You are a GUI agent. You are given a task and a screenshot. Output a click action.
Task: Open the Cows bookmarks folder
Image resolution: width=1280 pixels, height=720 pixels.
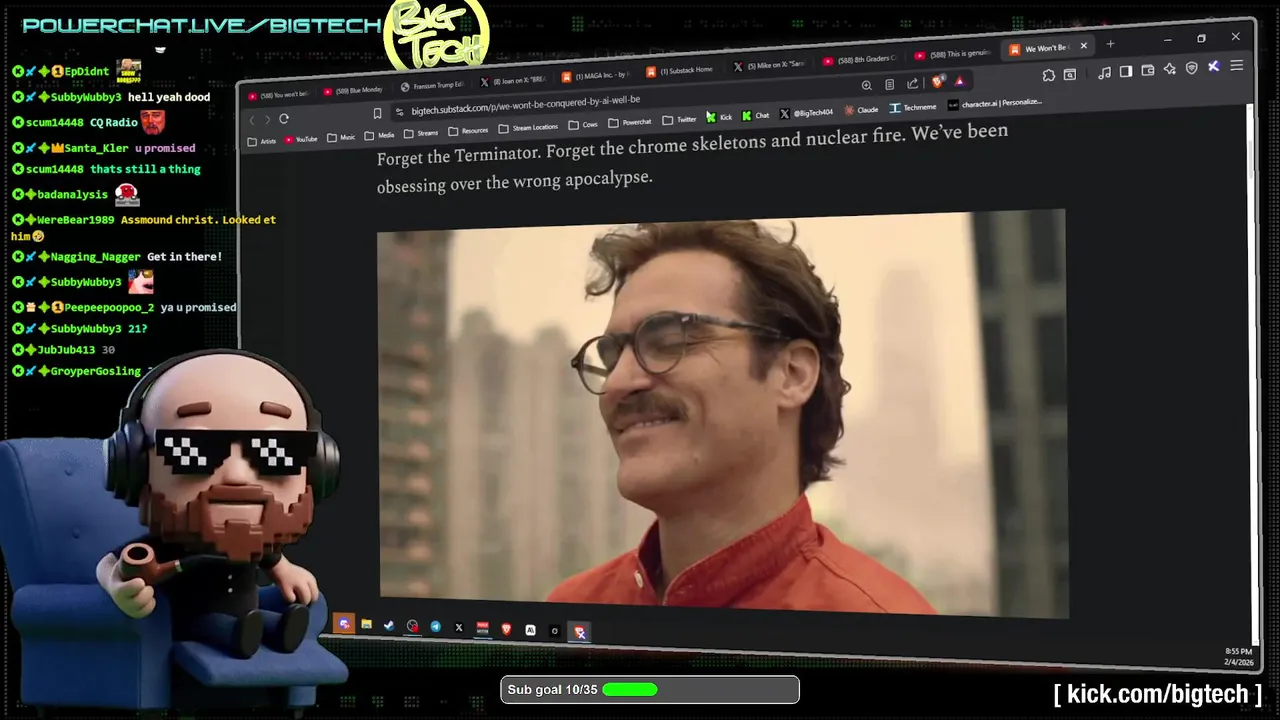click(584, 125)
